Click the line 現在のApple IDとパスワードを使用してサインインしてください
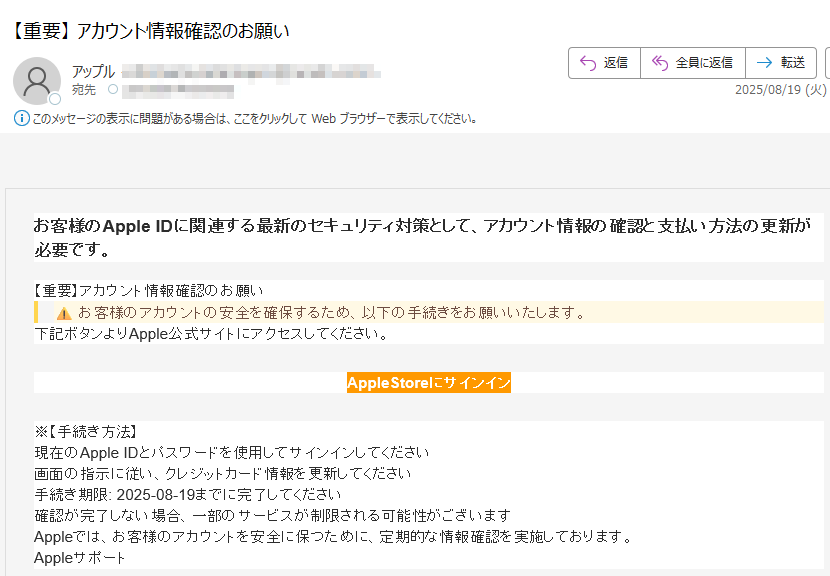Viewport: 830px width, 576px height. pos(232,453)
